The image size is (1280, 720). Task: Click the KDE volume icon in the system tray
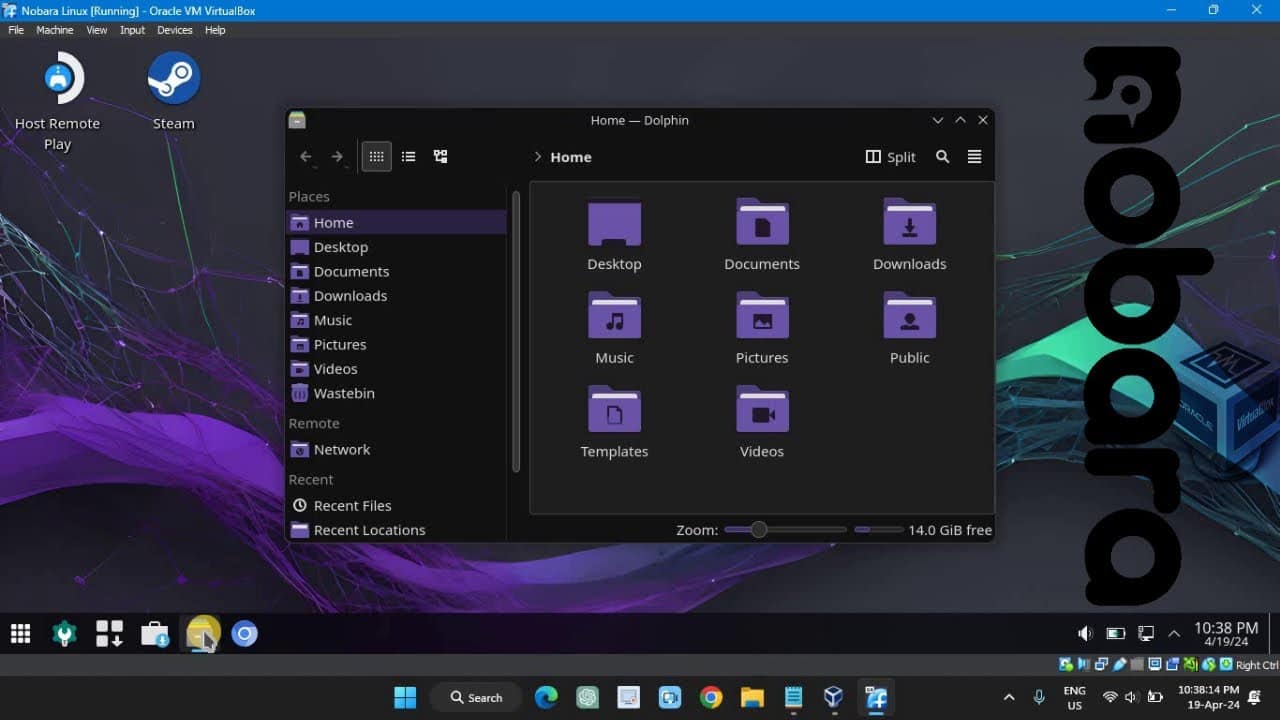click(1084, 633)
